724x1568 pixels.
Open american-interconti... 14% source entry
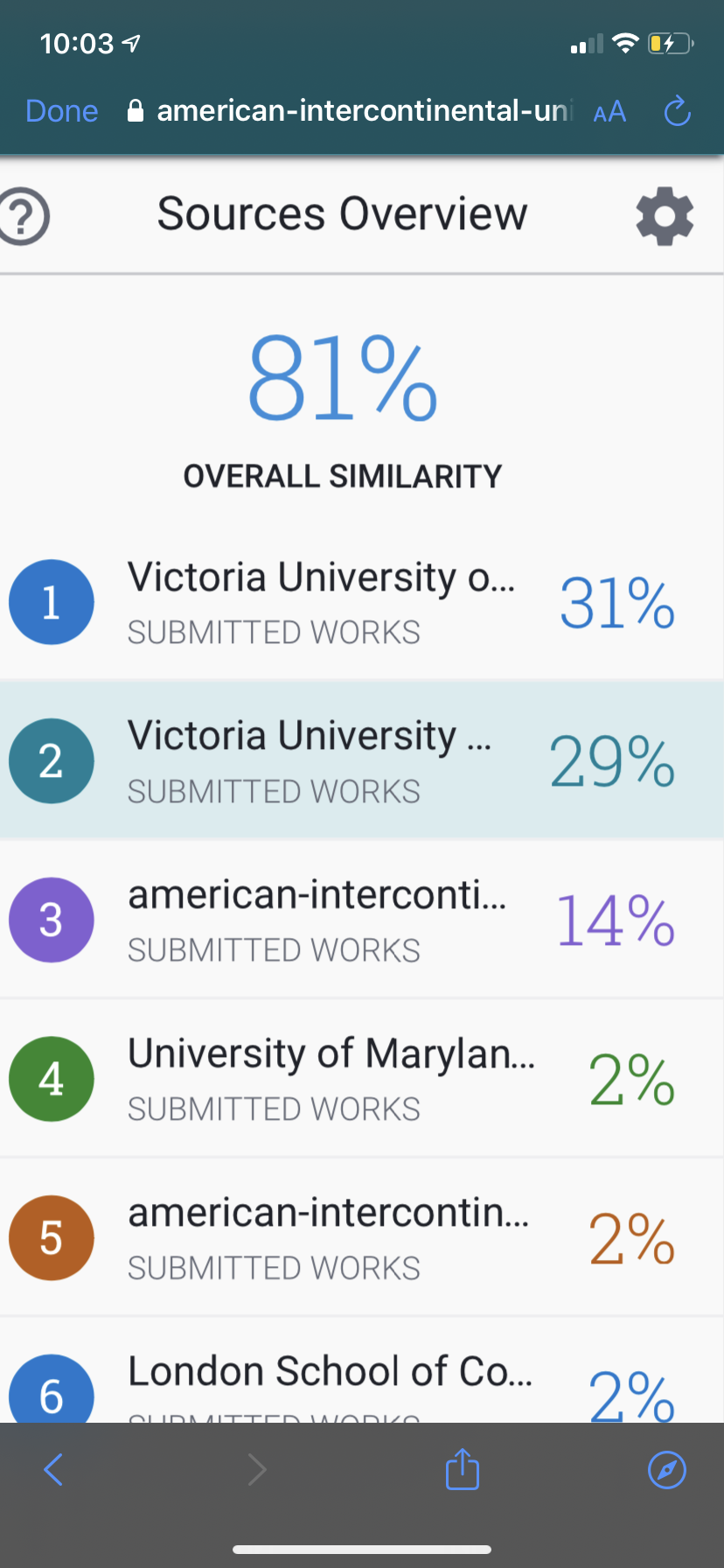click(x=362, y=919)
